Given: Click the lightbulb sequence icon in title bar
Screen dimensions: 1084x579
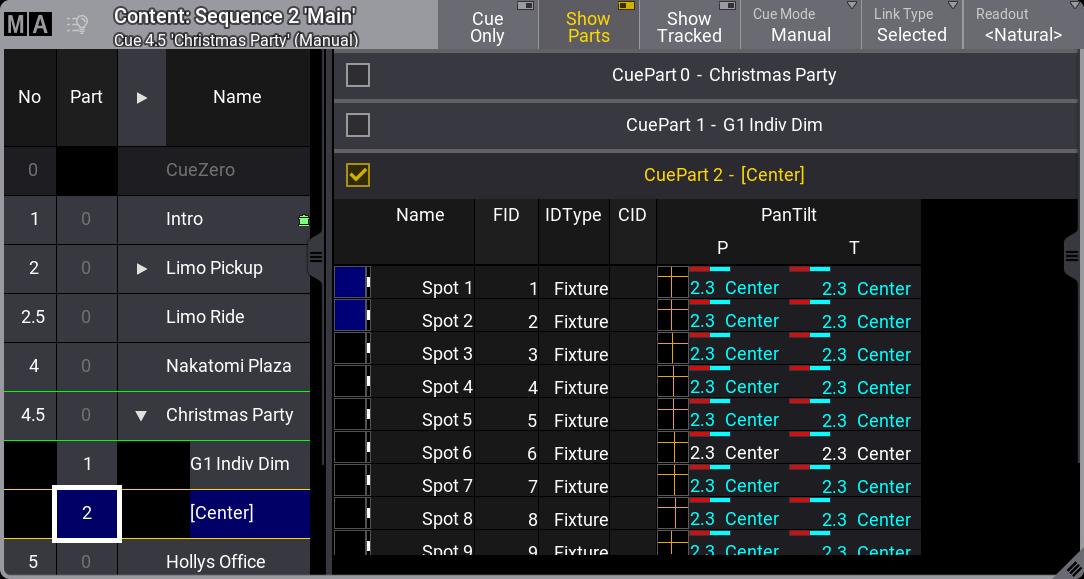Looking at the screenshot, I should click(x=77, y=25).
